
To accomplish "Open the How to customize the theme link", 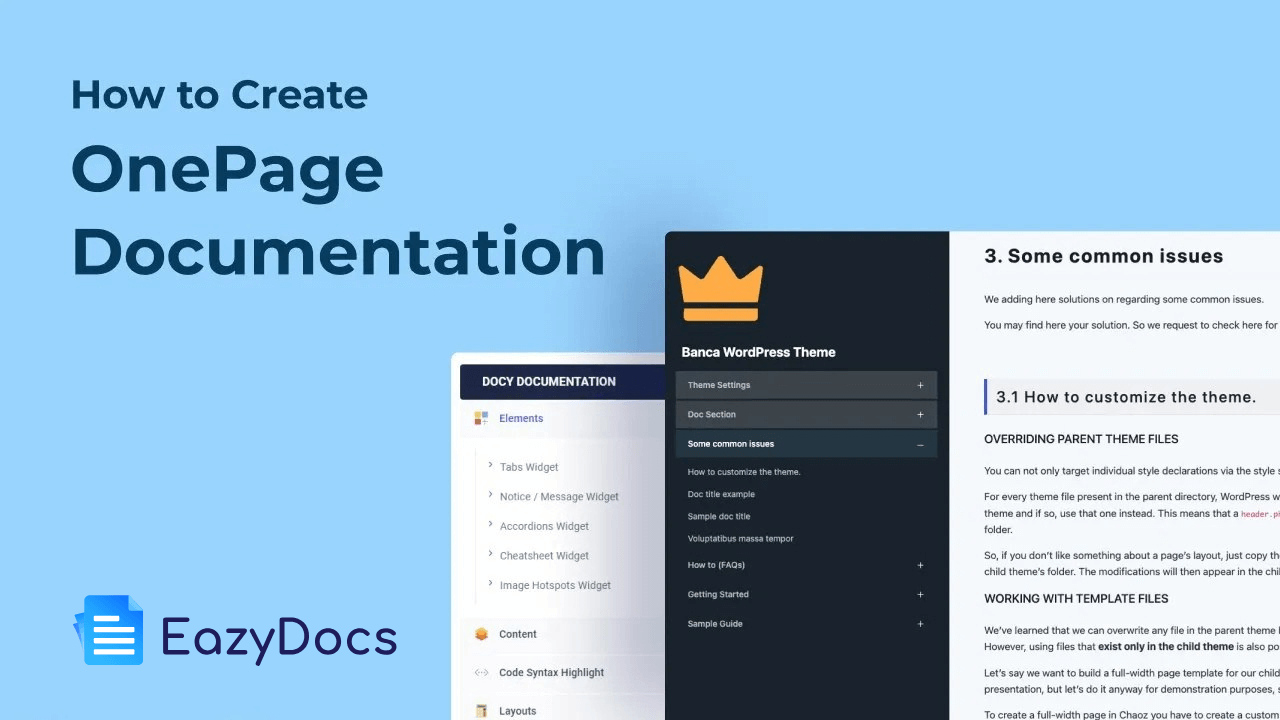I will point(744,471).
